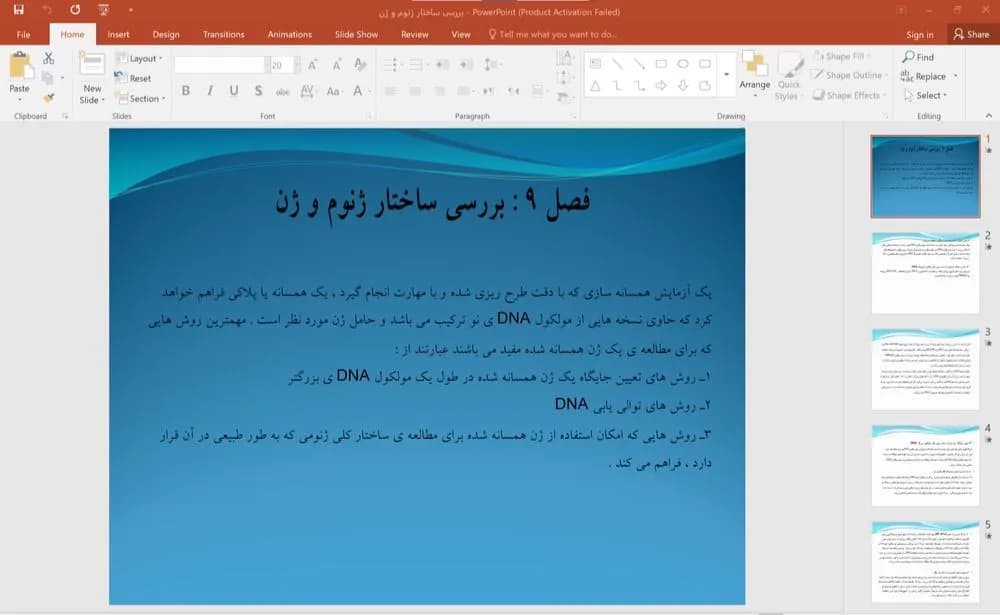Increase list indent level
1000x615 pixels.
pos(467,64)
